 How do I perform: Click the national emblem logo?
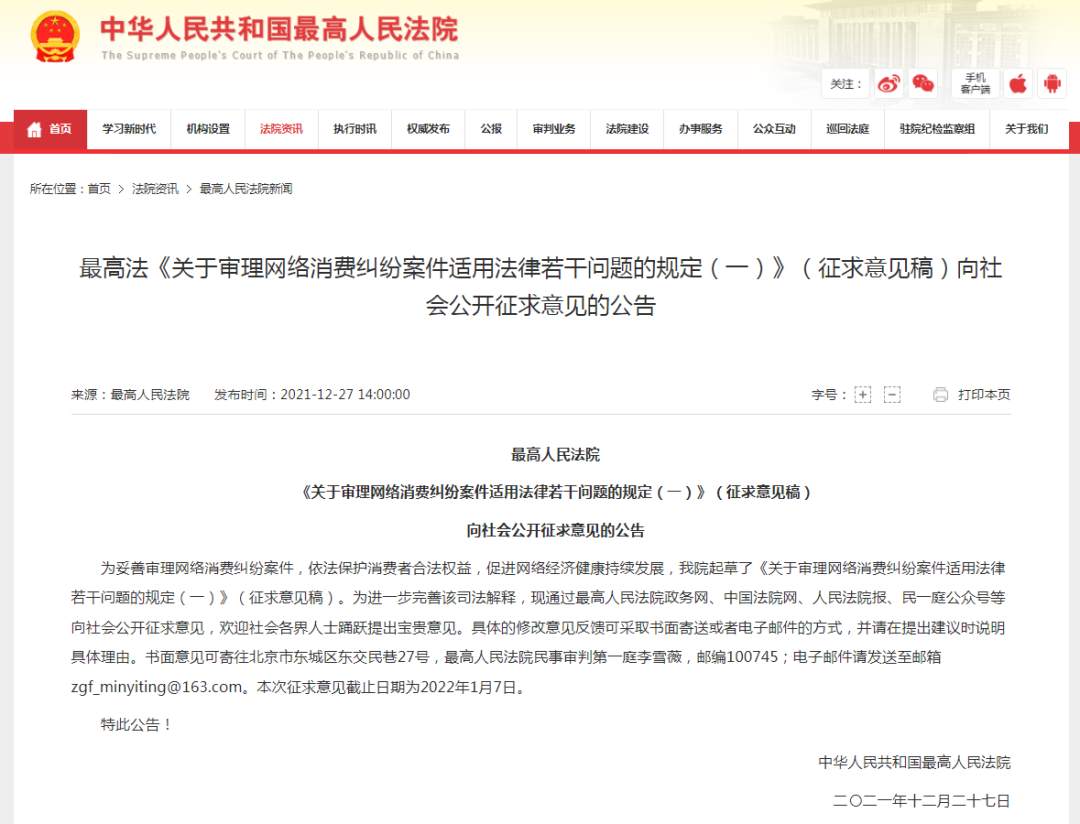pos(55,37)
